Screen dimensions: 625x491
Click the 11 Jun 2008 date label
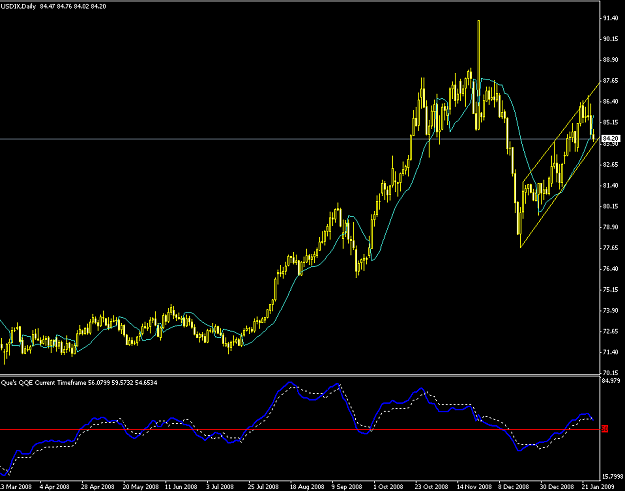coord(181,487)
